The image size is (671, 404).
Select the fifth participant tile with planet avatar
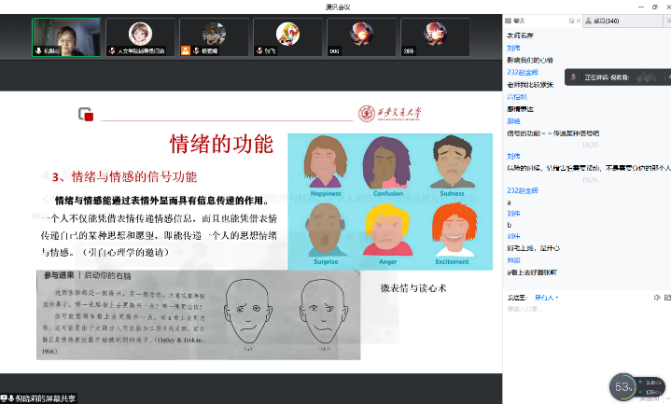coord(361,37)
